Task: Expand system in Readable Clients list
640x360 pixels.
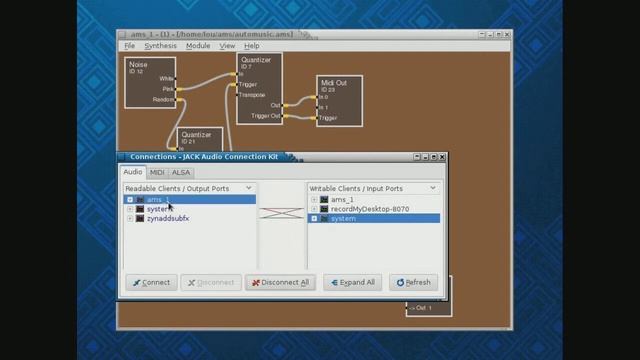Action: pos(130,209)
